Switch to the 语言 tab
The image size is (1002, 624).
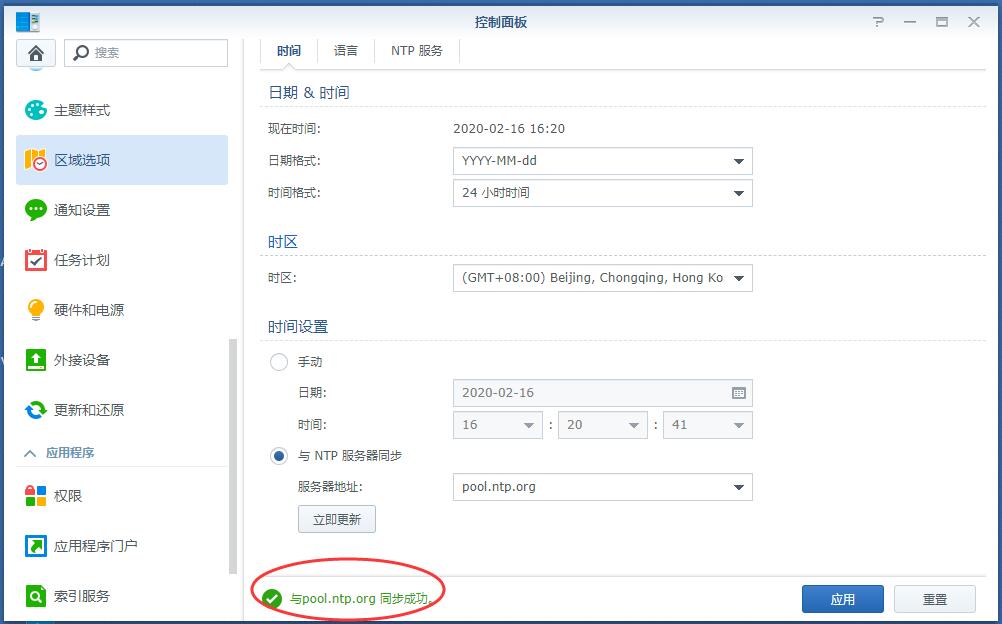point(346,51)
